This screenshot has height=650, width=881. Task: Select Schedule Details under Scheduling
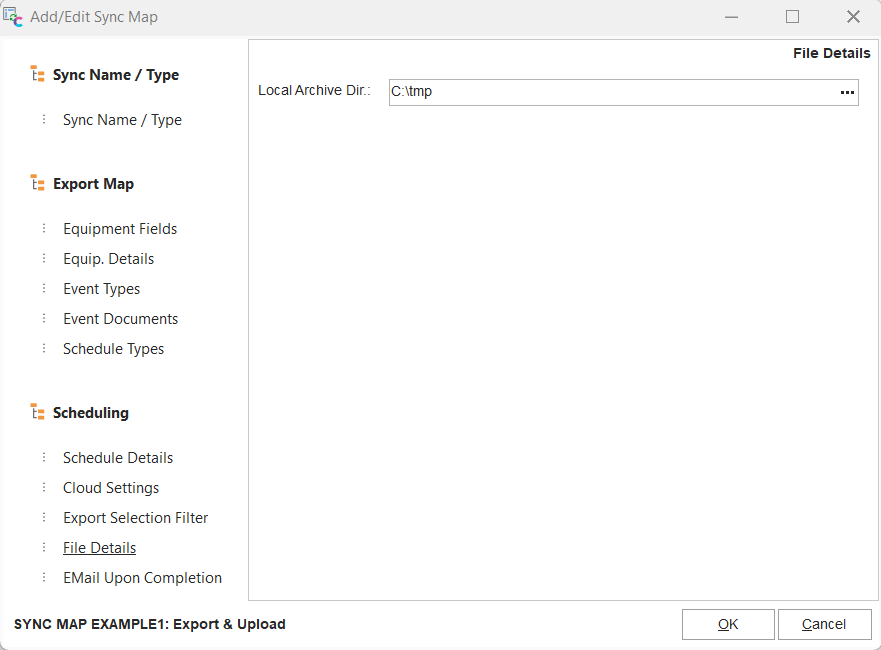pos(118,458)
